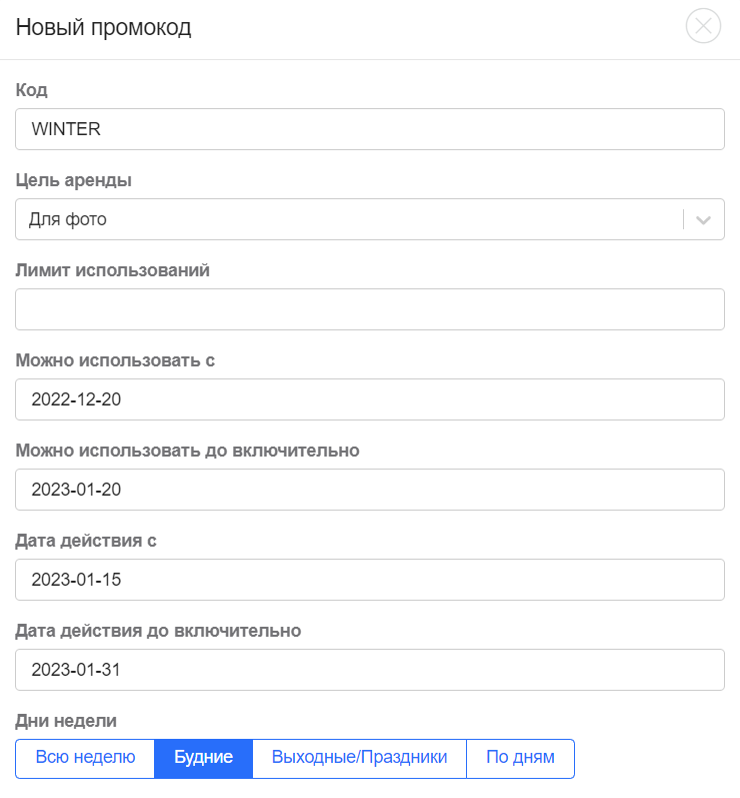This screenshot has height=798, width=740.
Task: Open the Для фото rental purpose combo box
Action: point(370,219)
